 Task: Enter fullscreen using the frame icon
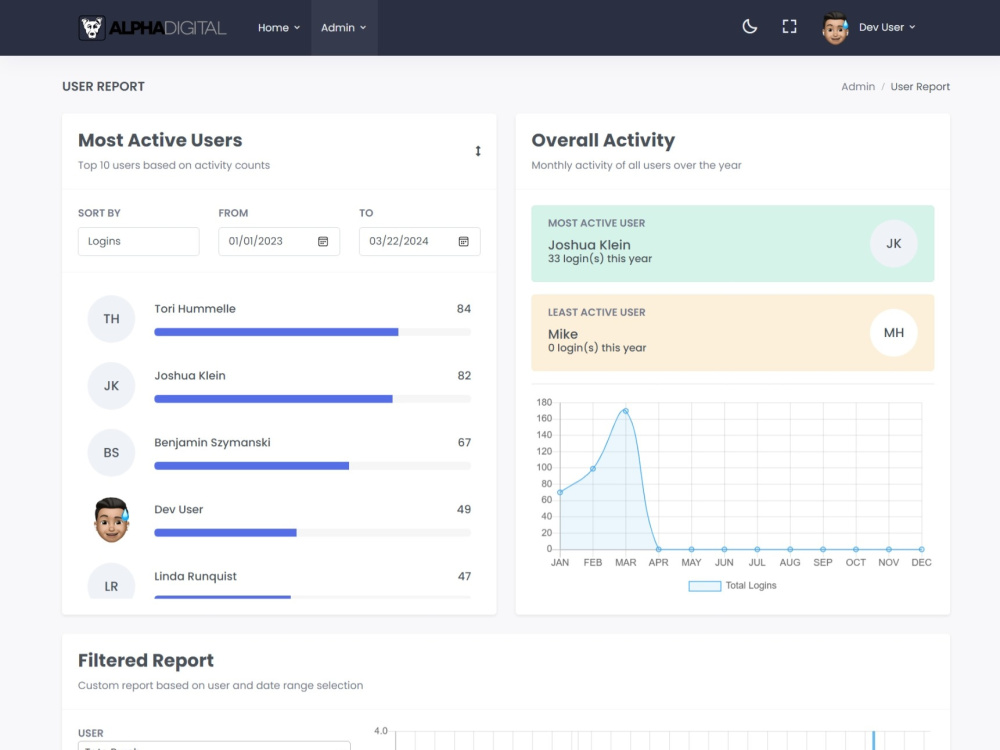790,27
